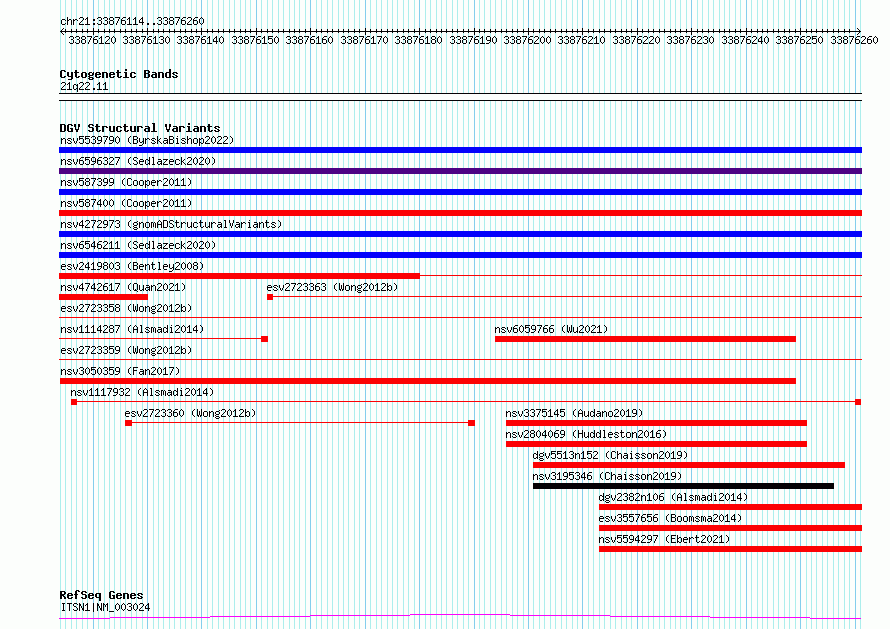This screenshot has height=629, width=890.
Task: Select nsv4272973 (gnomADStructuralVariants) label
Action: [x=171, y=224]
